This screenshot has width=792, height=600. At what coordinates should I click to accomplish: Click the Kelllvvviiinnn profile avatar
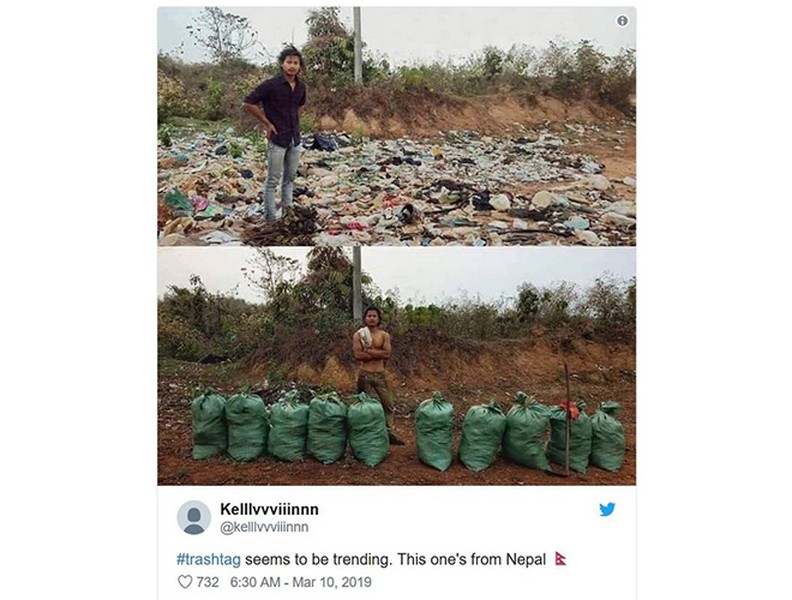coord(194,517)
